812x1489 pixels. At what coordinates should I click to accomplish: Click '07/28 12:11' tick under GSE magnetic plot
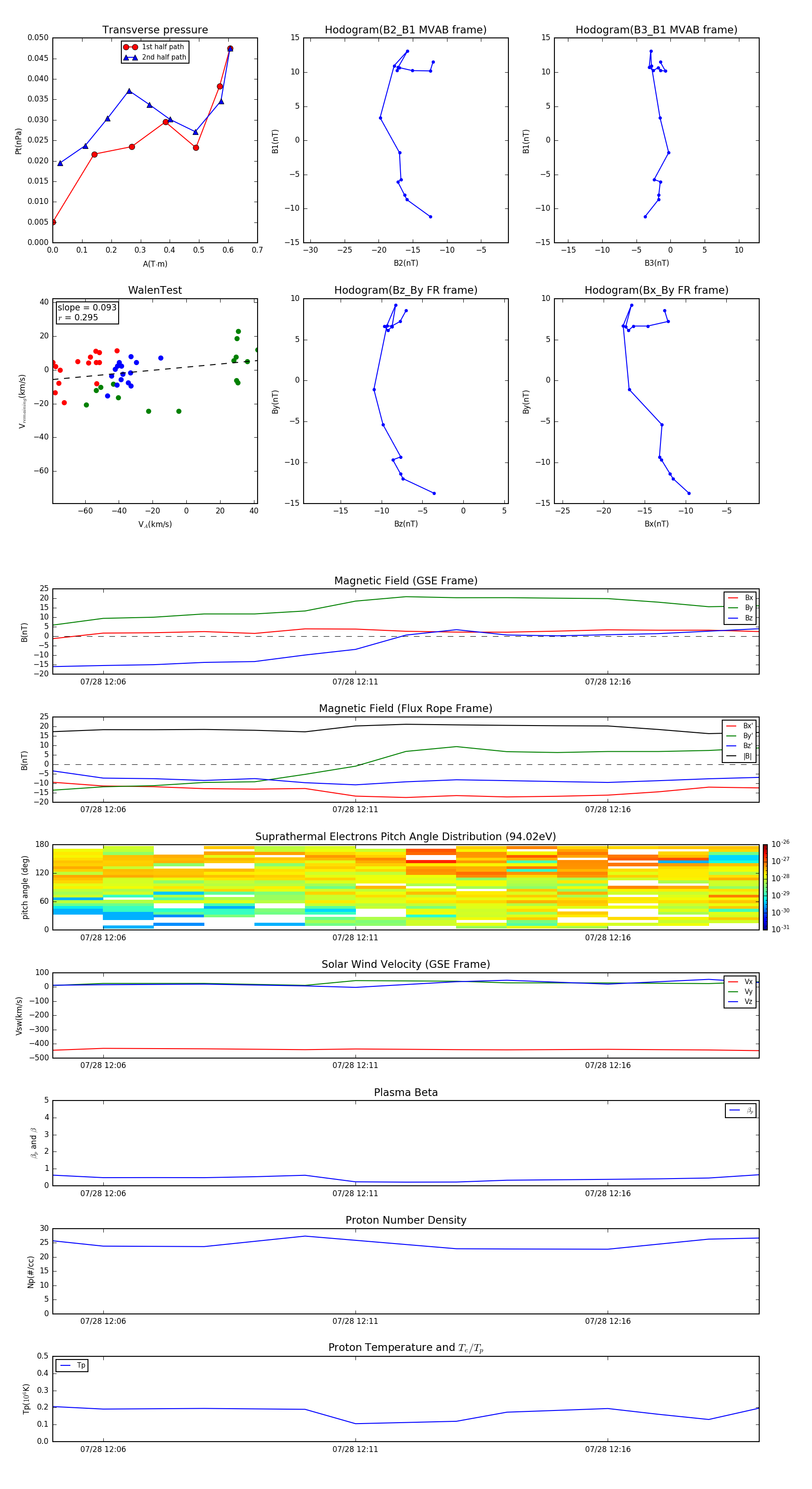(355, 682)
